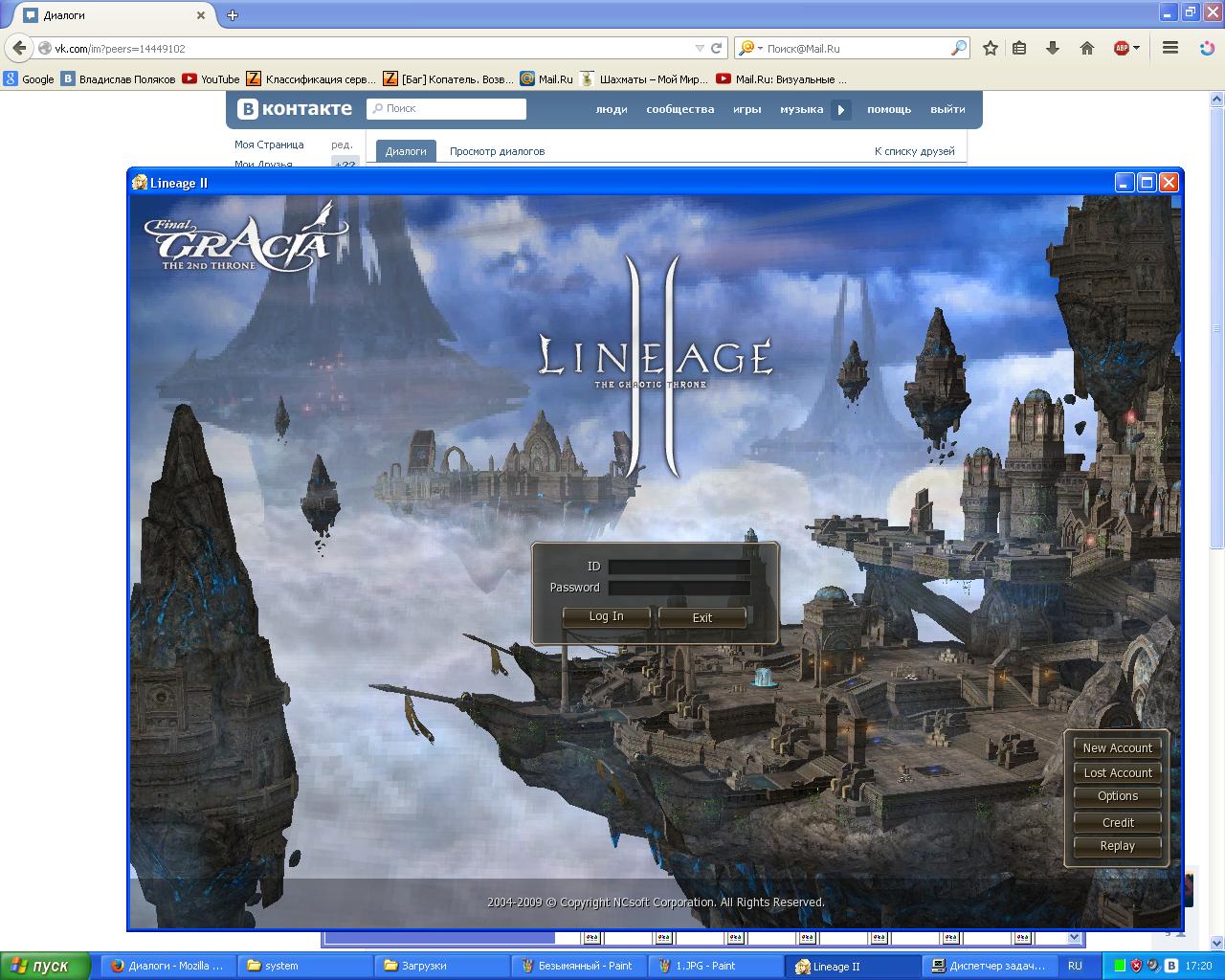Open the Классификация серв... bookmark
The width and height of the screenshot is (1225, 980).
tap(311, 79)
